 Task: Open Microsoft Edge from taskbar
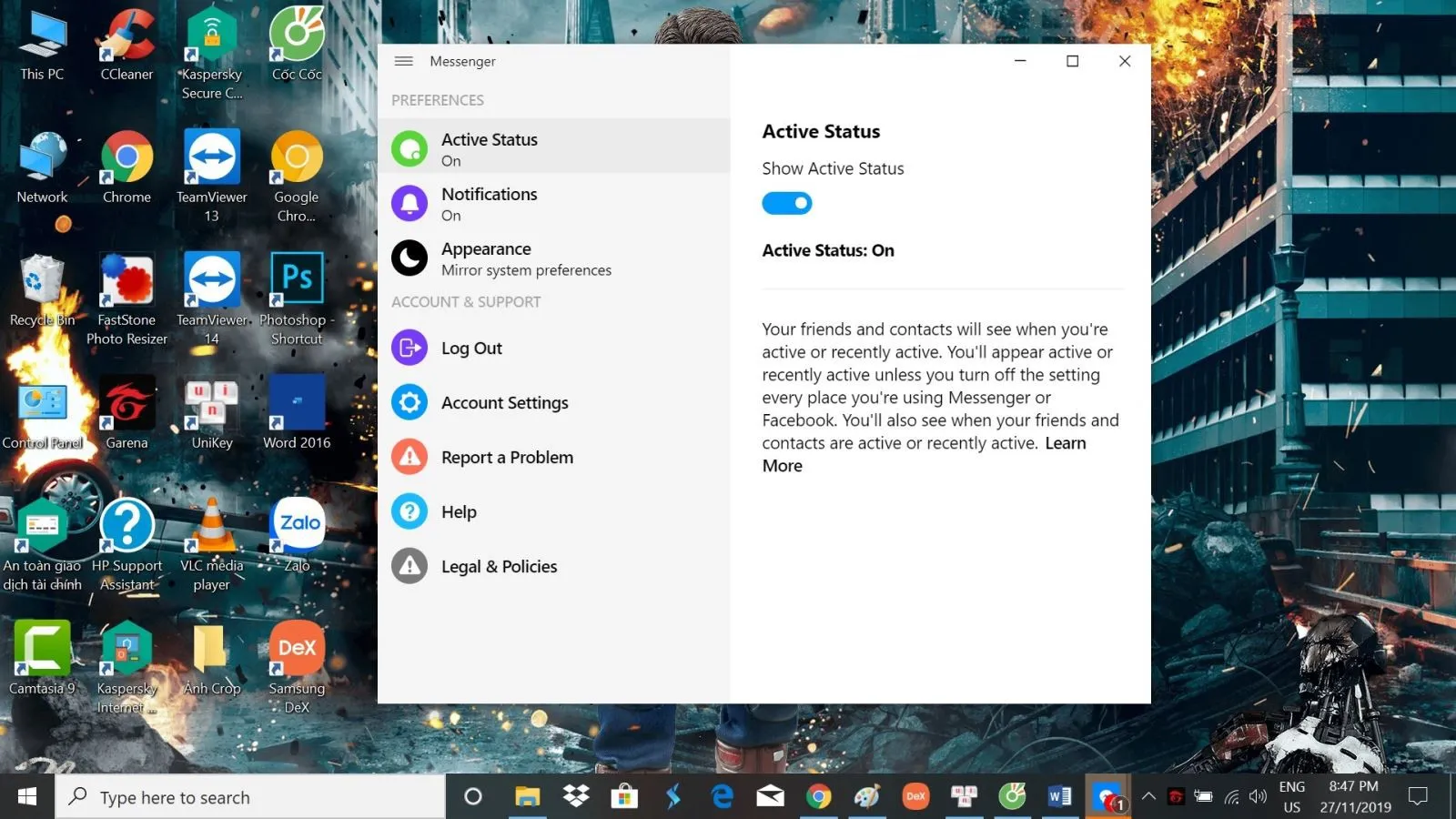[x=722, y=797]
